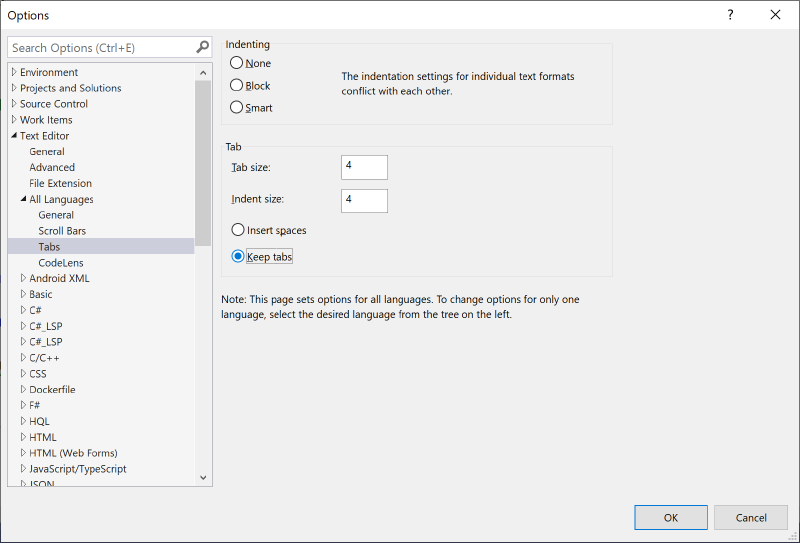Select General under All Languages

click(56, 215)
